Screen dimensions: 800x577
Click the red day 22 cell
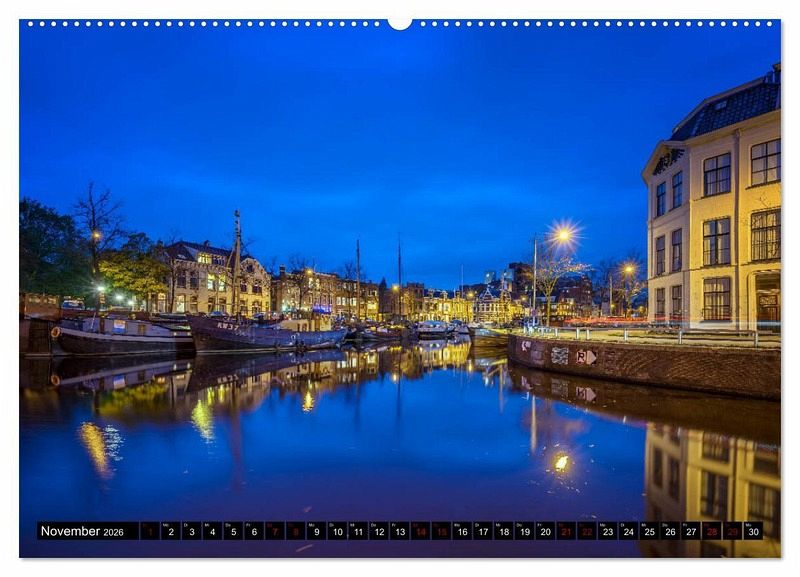[588, 531]
